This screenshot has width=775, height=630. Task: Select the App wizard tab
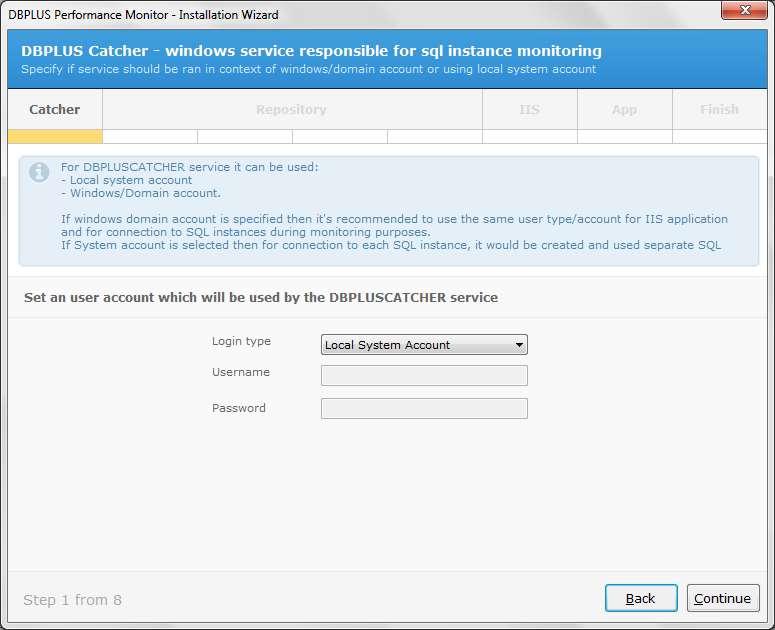tap(625, 109)
